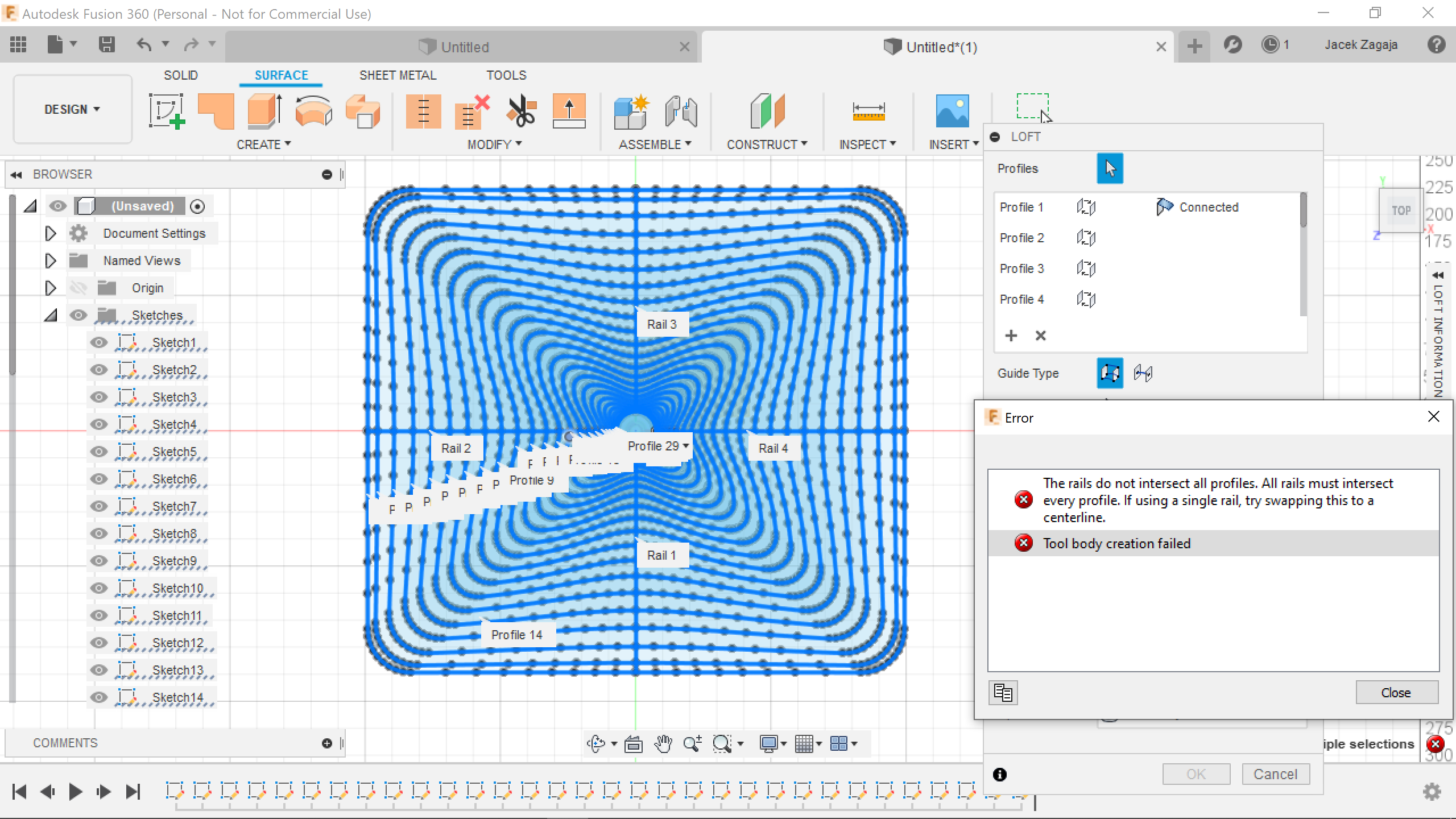Open the Jacek Zagaja account menu
This screenshot has width=1456, height=819.
pyautogui.click(x=1361, y=45)
